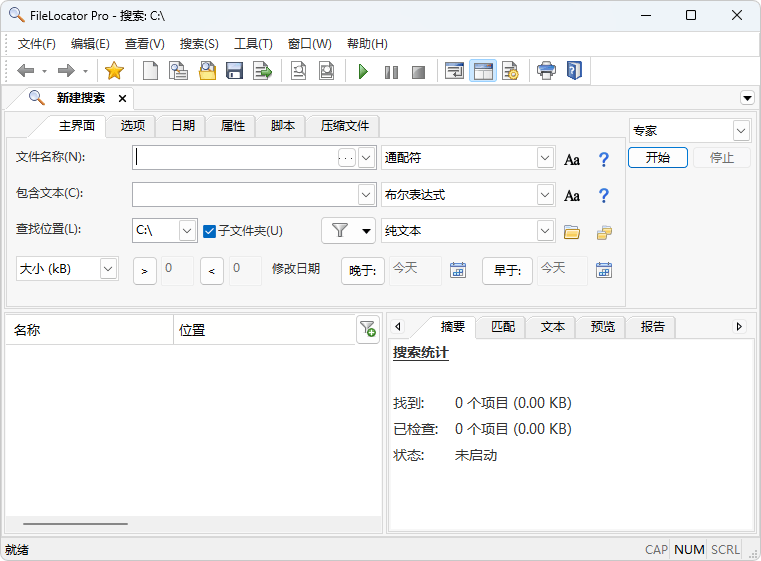Click the file name ellipsis button
Viewport: 761px width, 561px height.
tap(347, 158)
